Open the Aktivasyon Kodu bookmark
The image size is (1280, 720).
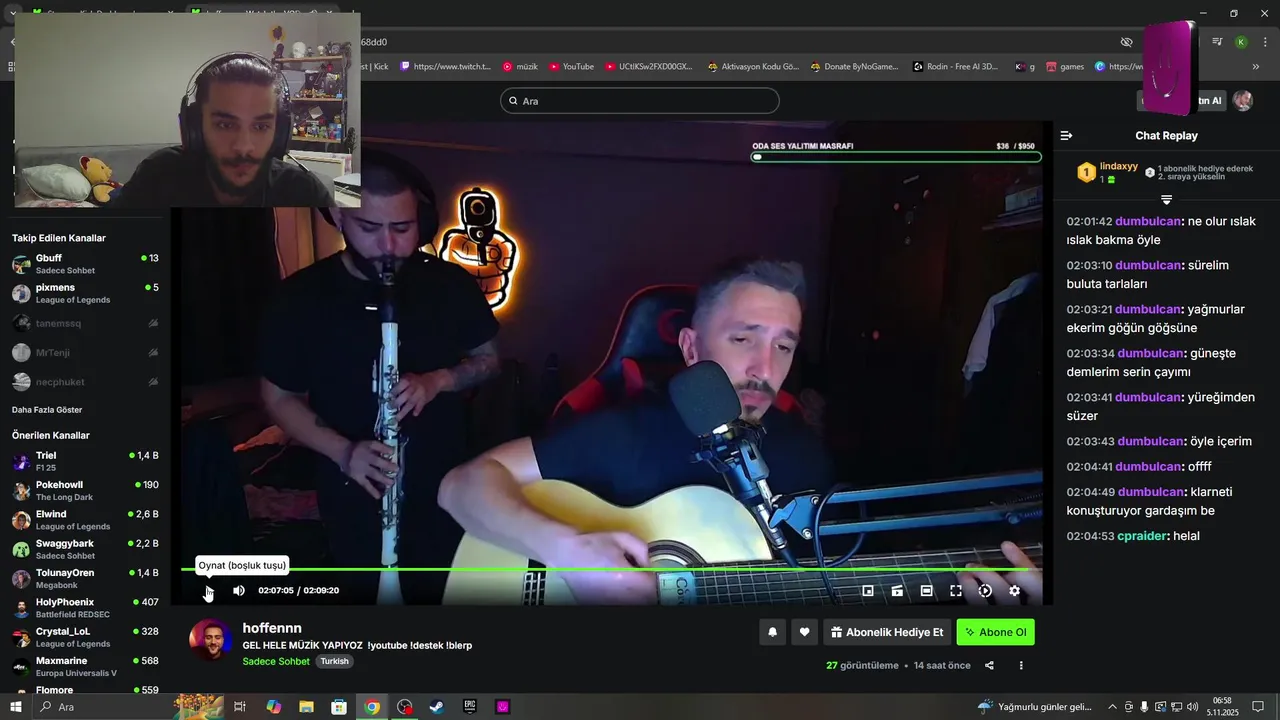753,67
